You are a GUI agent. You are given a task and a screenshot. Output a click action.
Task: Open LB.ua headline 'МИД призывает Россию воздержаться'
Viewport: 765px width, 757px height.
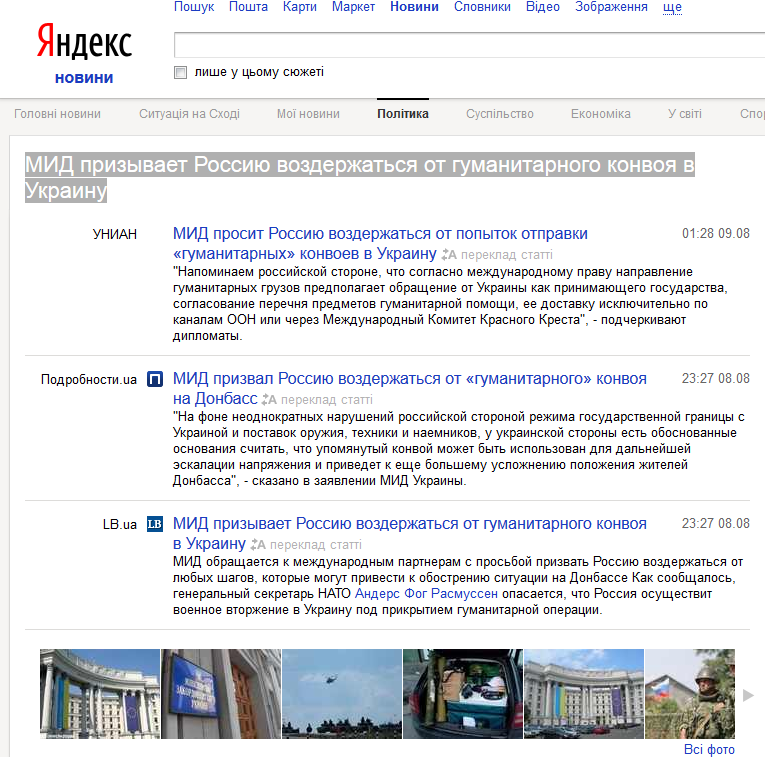tap(410, 533)
